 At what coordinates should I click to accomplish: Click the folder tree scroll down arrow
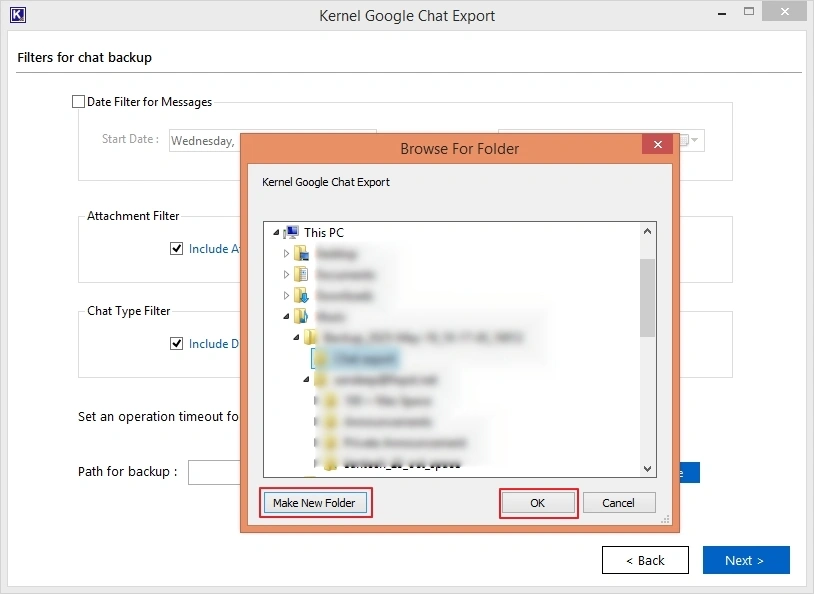point(647,469)
